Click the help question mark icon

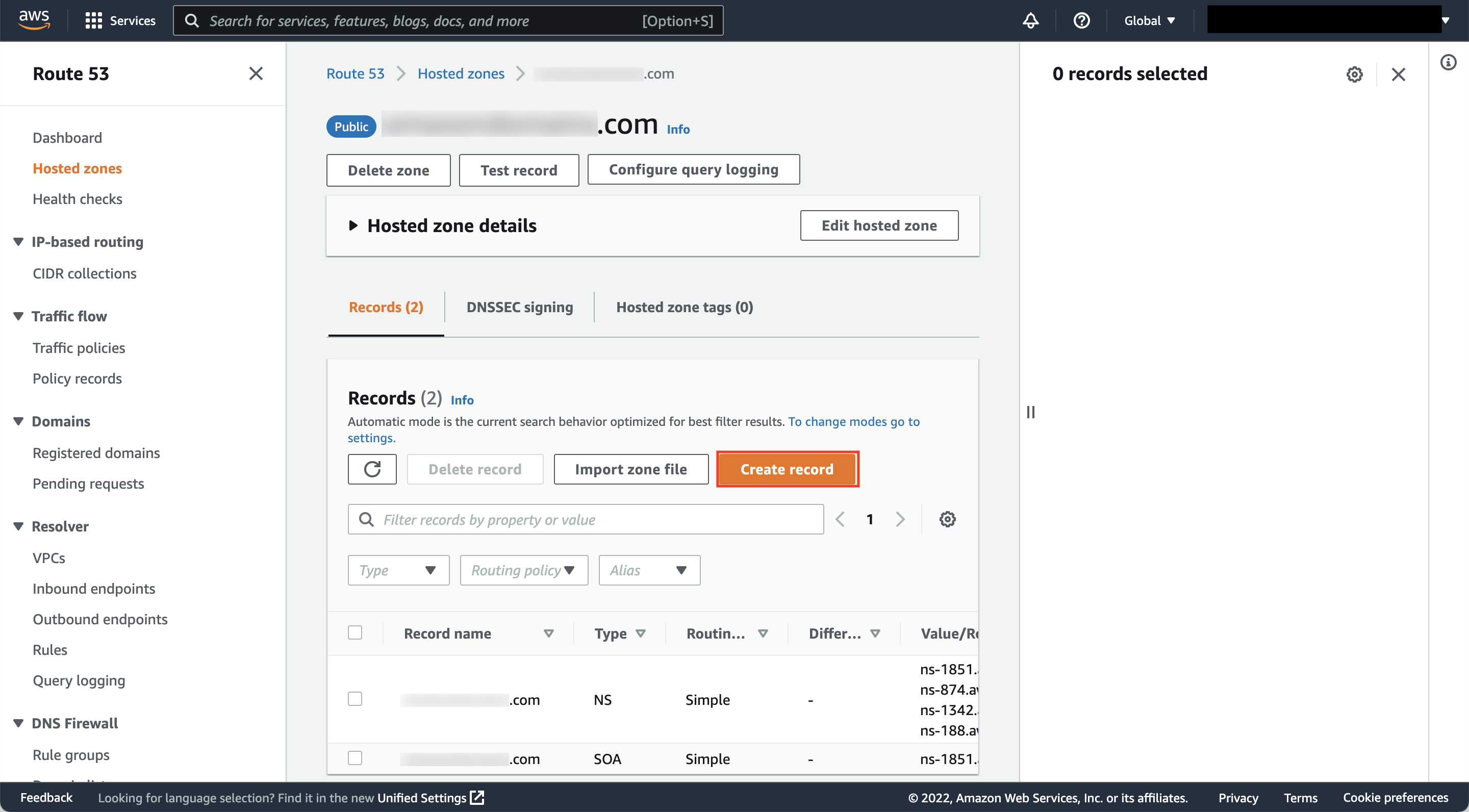click(1081, 20)
